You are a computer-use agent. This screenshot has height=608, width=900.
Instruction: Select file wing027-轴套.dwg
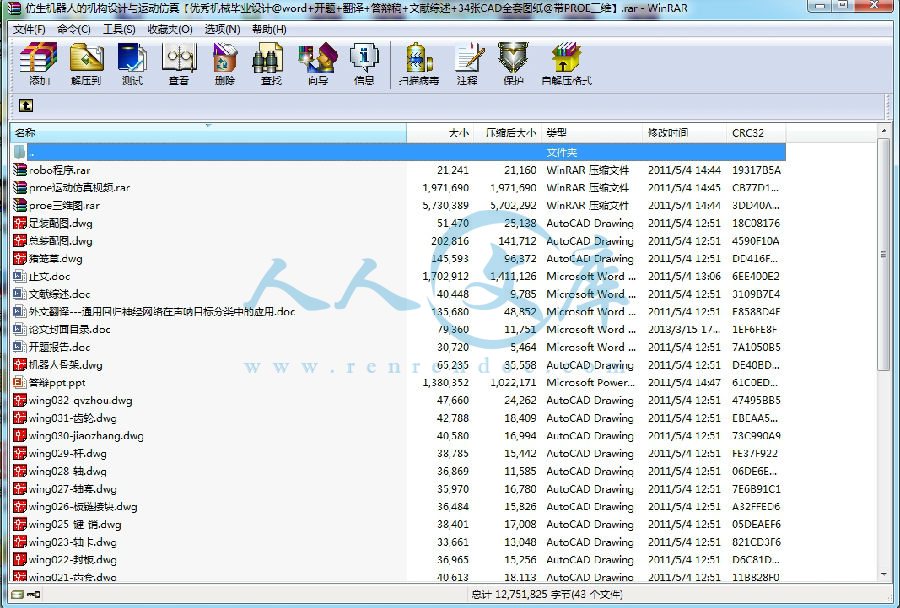73,489
